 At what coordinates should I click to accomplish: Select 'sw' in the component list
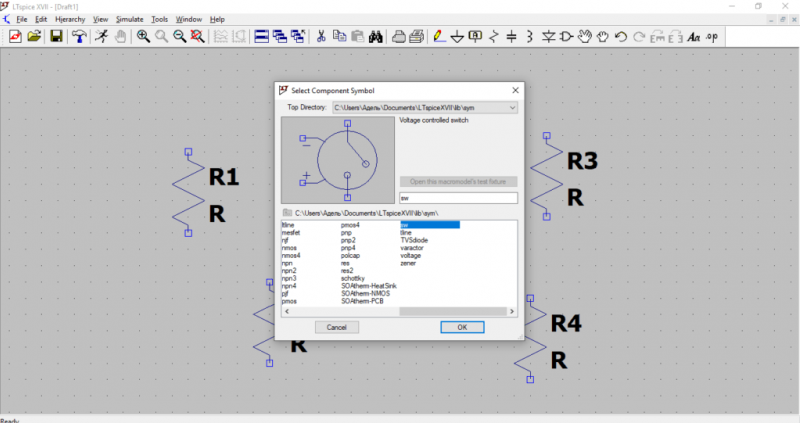[x=430, y=225]
